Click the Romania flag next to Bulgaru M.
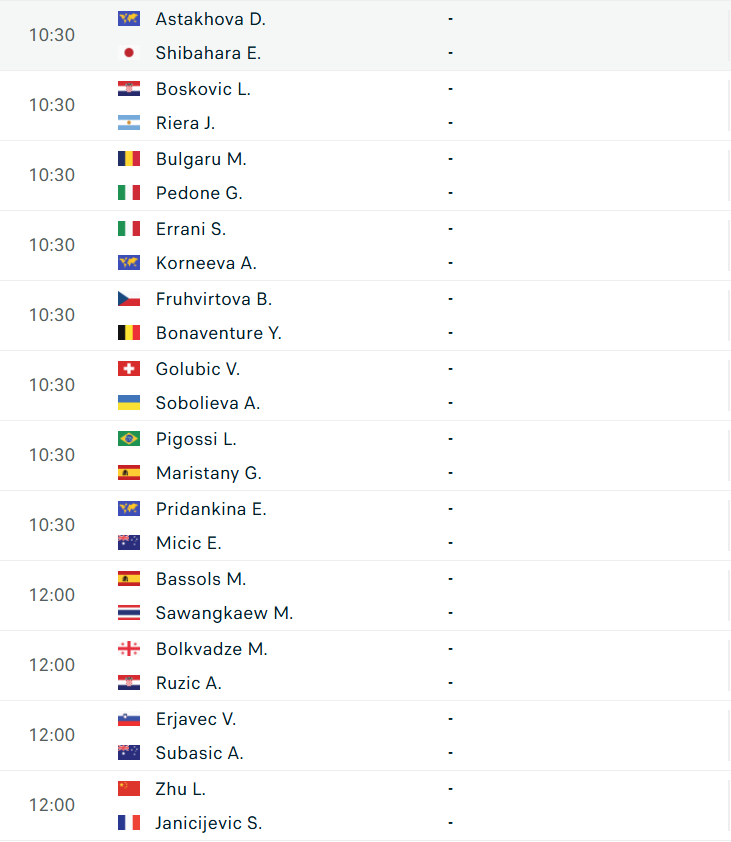The image size is (731, 842). click(128, 159)
